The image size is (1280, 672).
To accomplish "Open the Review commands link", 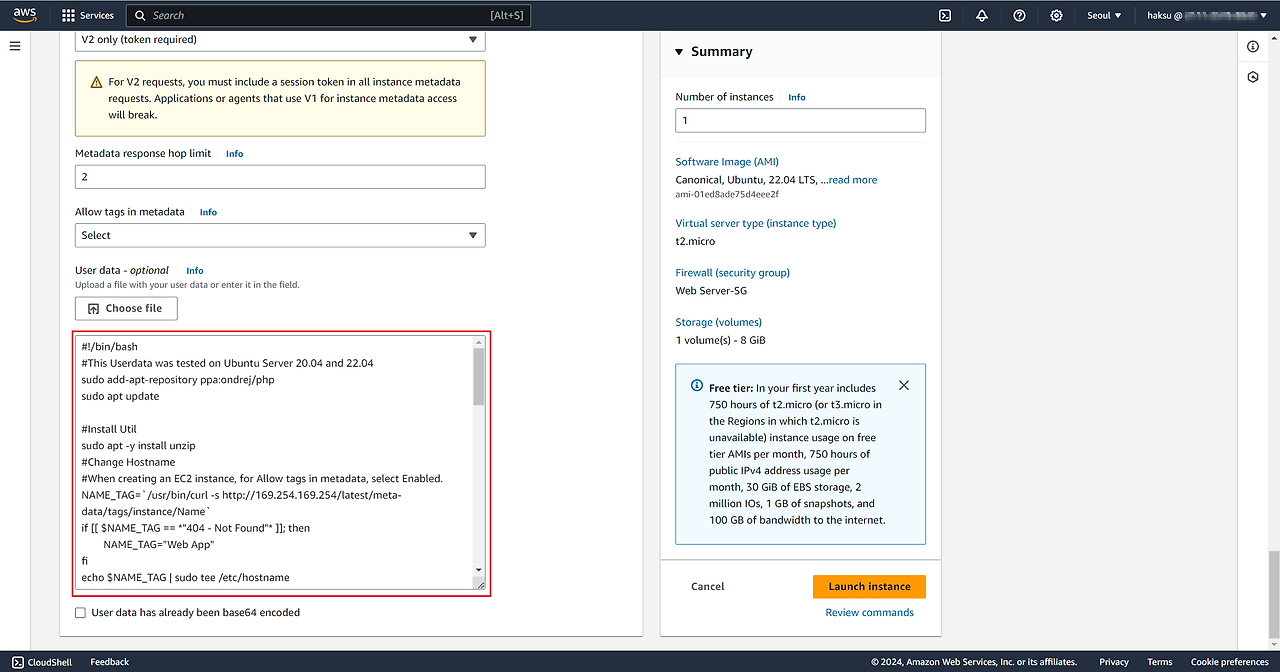I will point(869,612).
